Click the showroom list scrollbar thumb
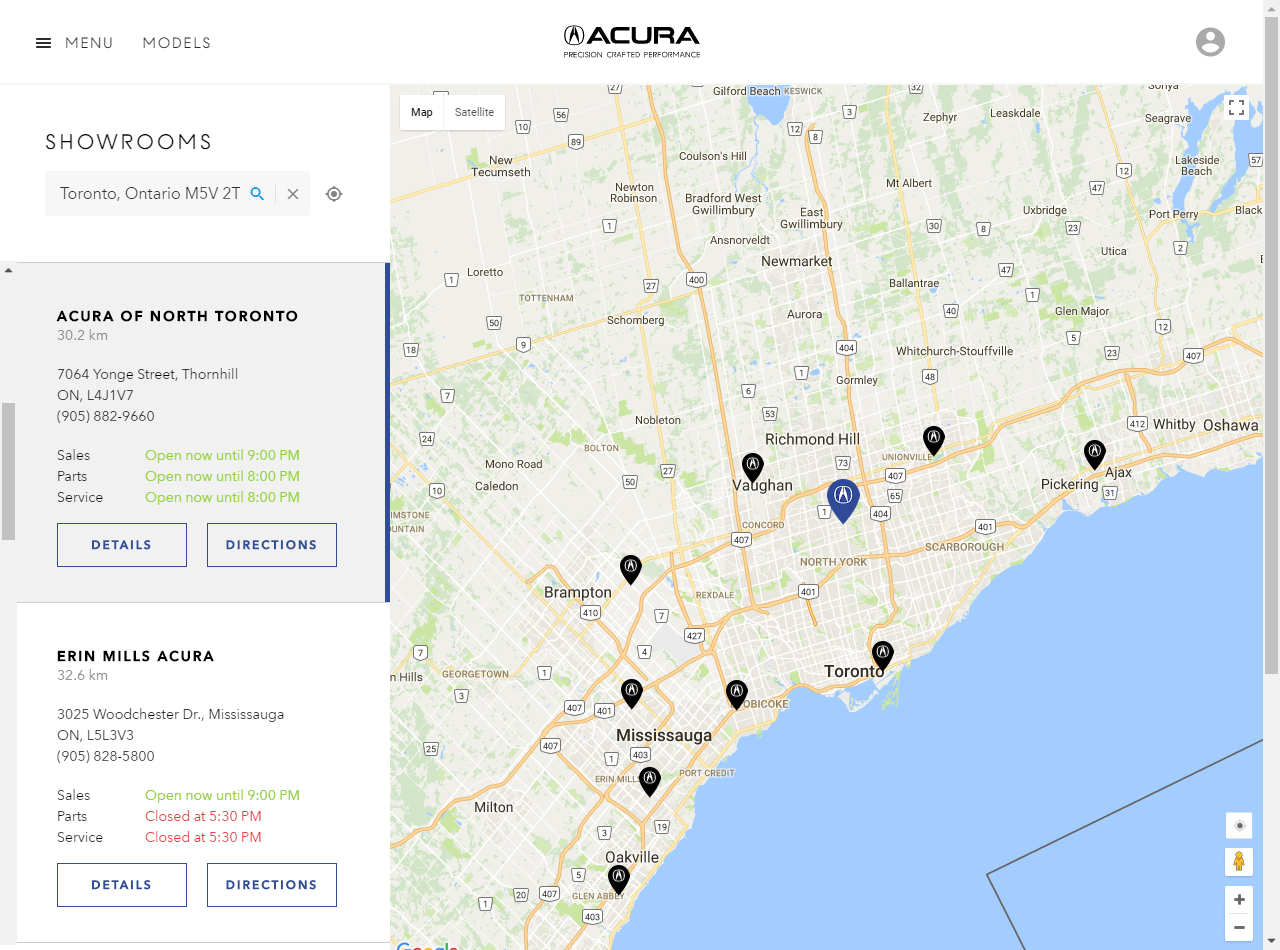Viewport: 1280px width, 950px height. (8, 471)
